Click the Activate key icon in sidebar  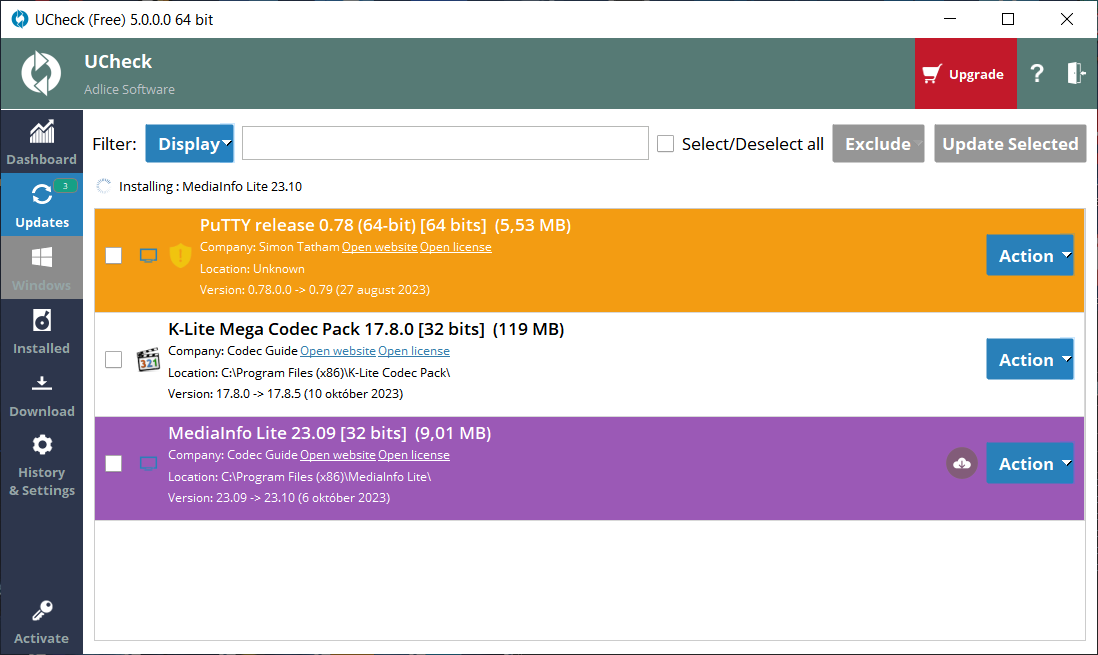pos(42,611)
